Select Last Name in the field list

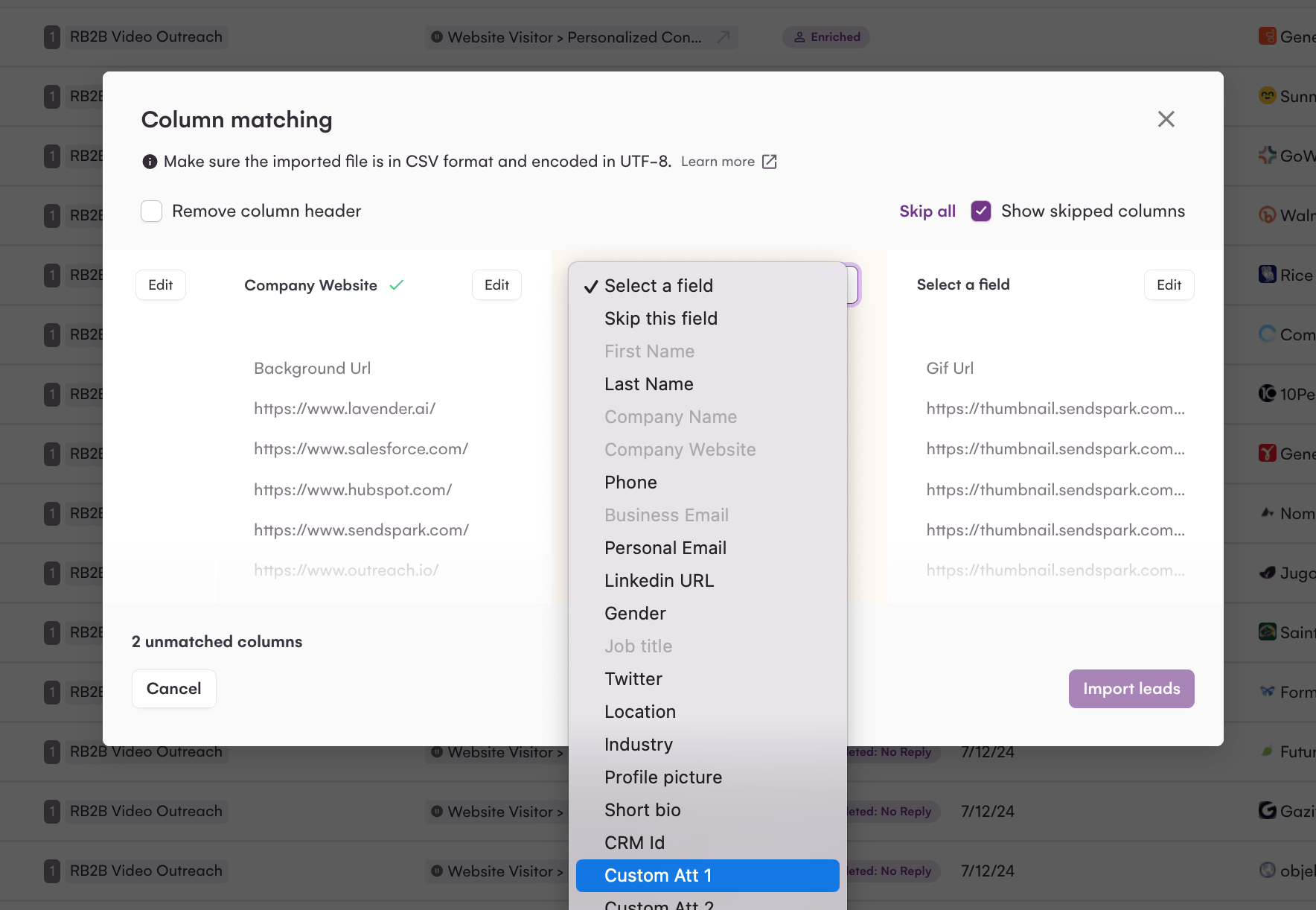click(707, 384)
